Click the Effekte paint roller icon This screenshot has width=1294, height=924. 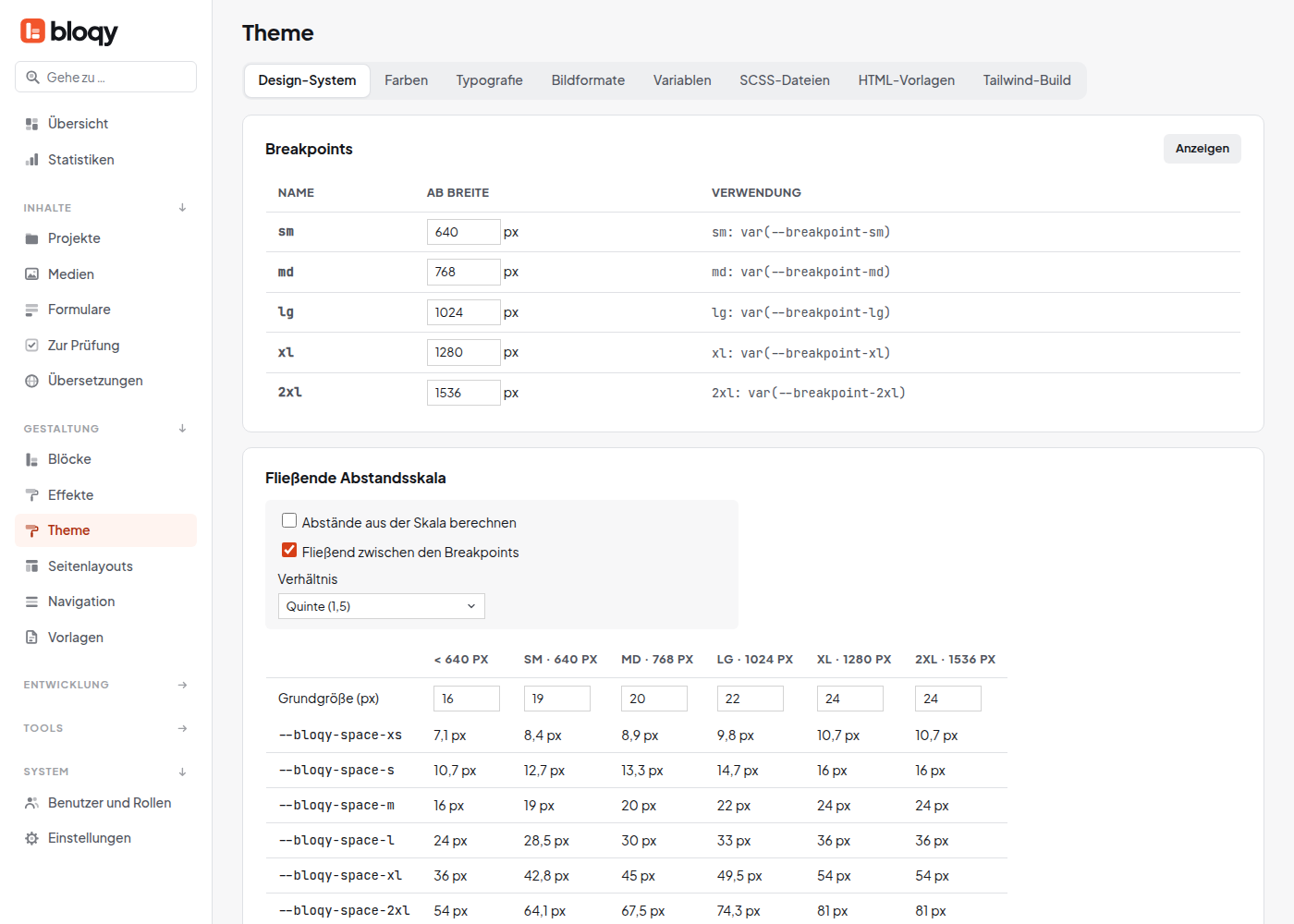click(x=31, y=495)
